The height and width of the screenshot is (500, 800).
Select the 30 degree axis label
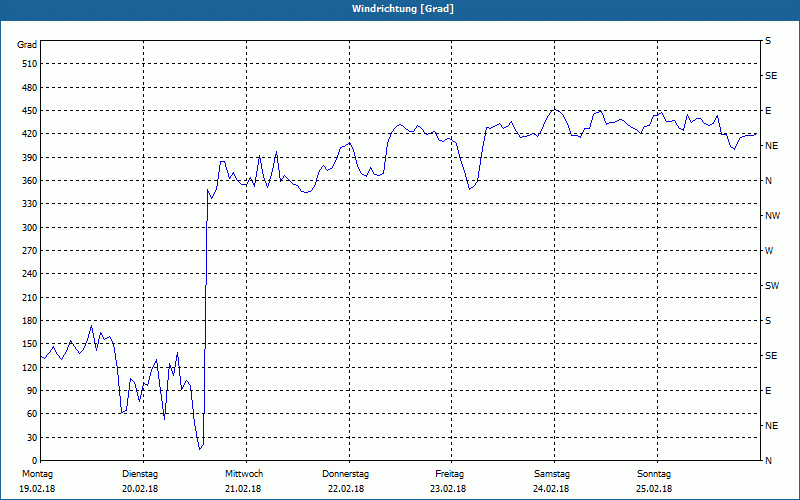32,438
